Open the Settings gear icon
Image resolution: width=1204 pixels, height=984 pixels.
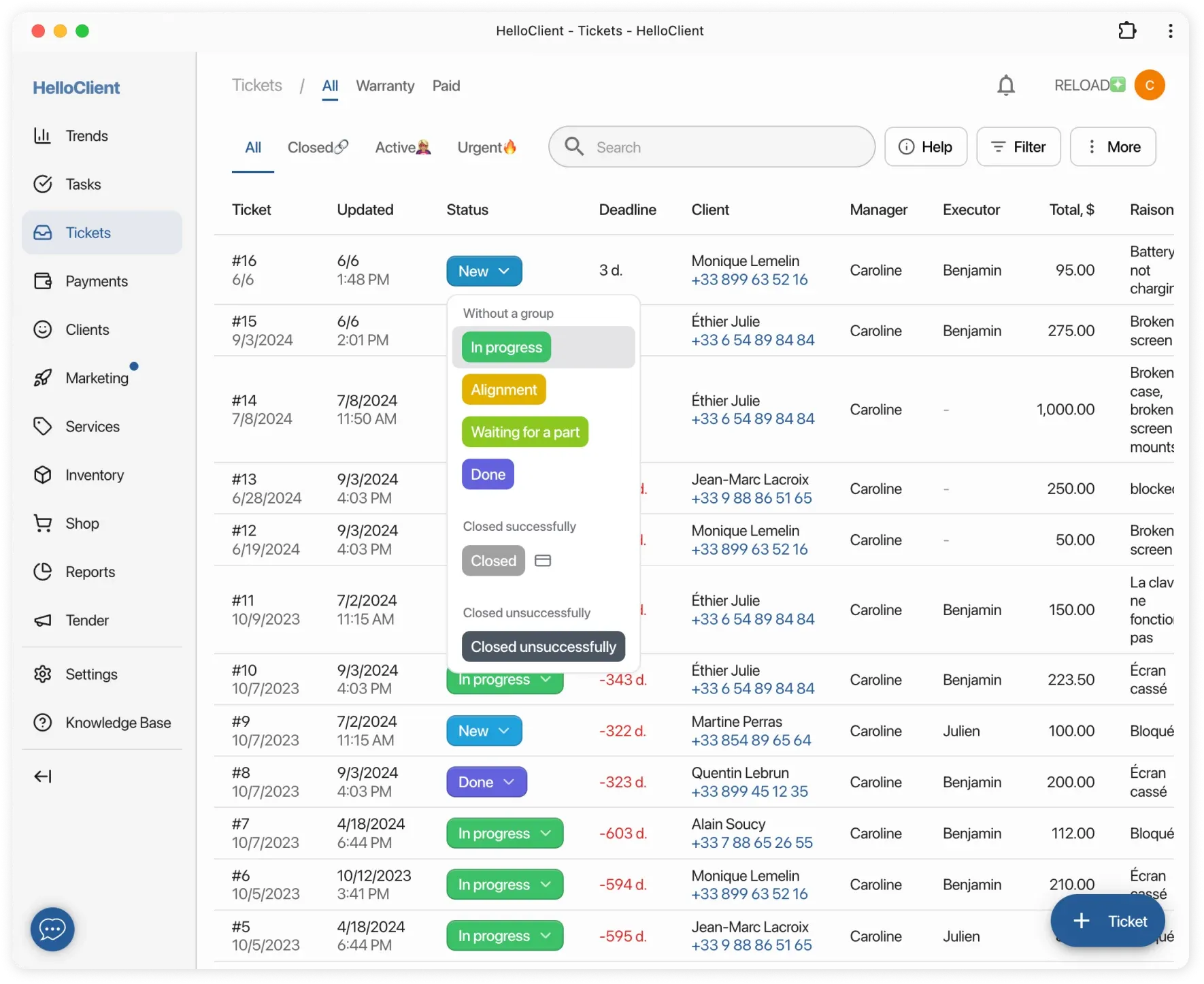click(42, 674)
